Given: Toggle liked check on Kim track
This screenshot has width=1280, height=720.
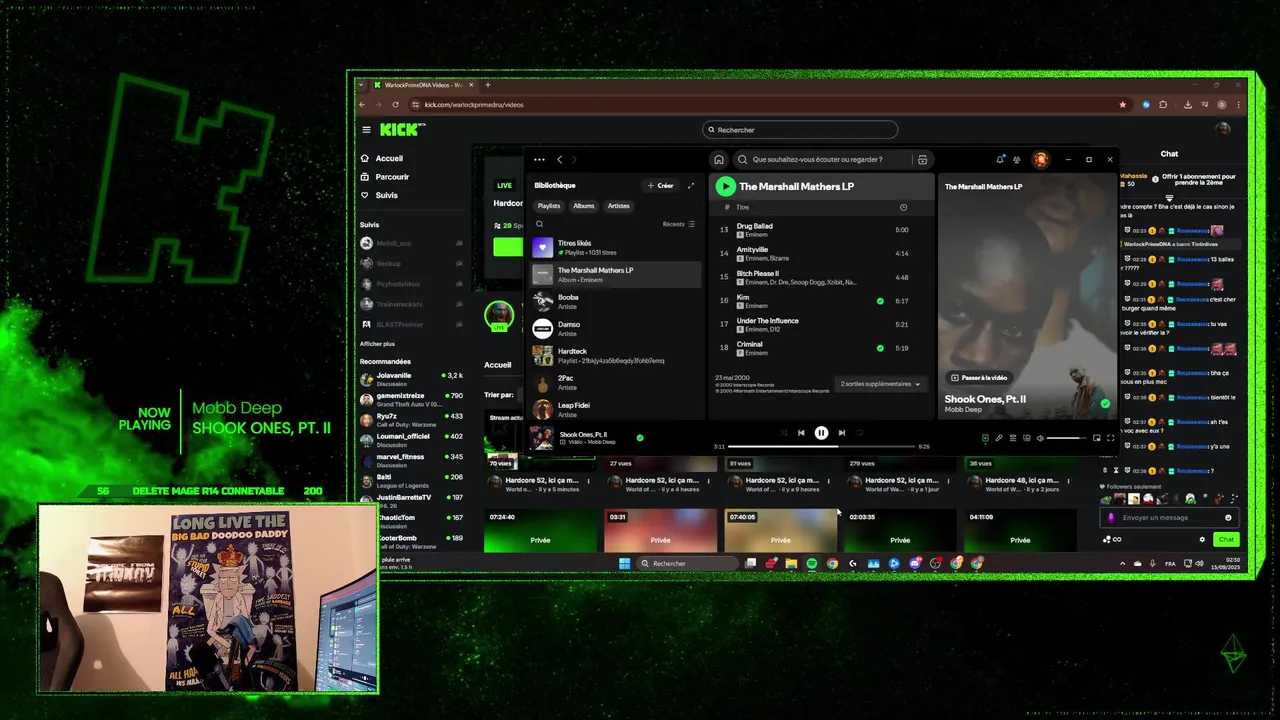Looking at the screenshot, I should (880, 300).
